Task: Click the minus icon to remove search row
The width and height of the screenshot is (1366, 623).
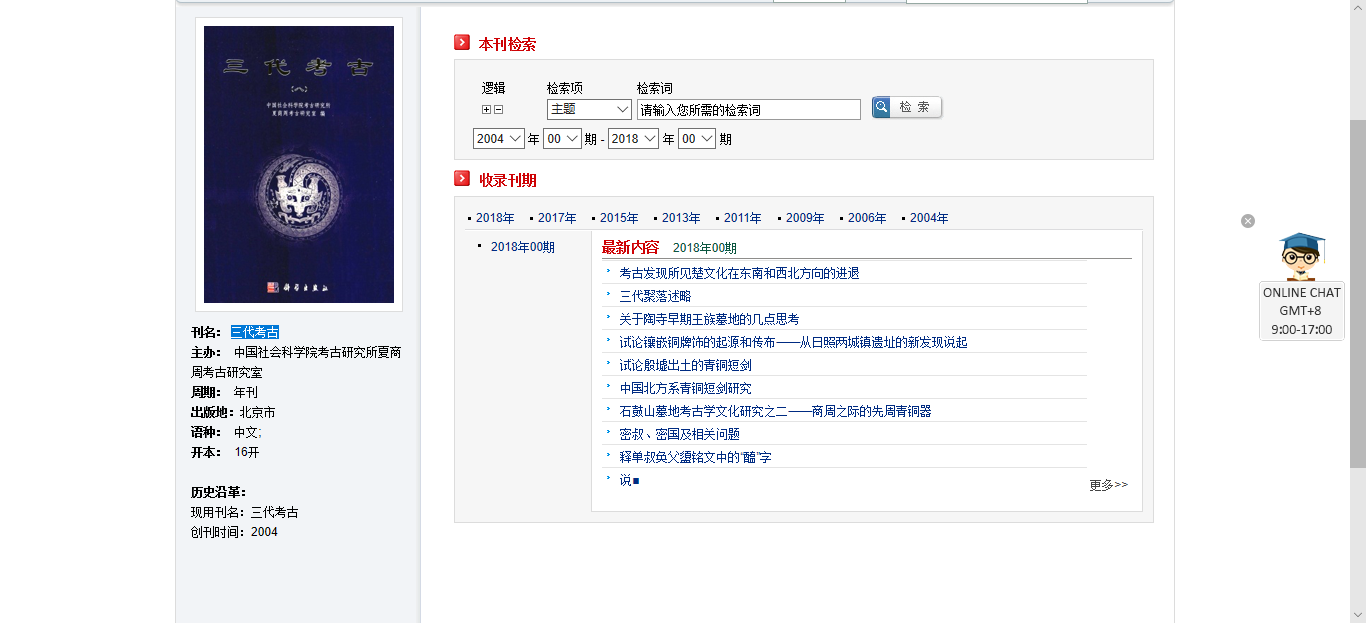Action: (x=498, y=110)
